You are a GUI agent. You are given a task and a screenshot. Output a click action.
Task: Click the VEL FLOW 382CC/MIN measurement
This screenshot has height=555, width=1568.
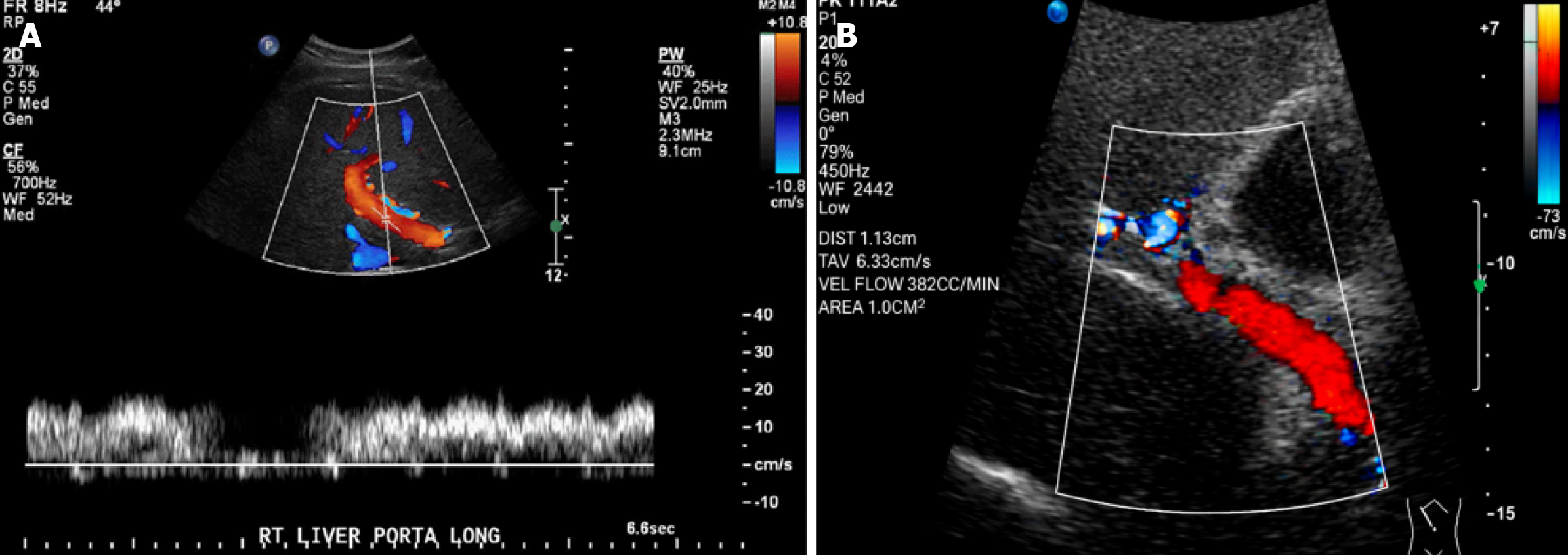pyautogui.click(x=908, y=284)
